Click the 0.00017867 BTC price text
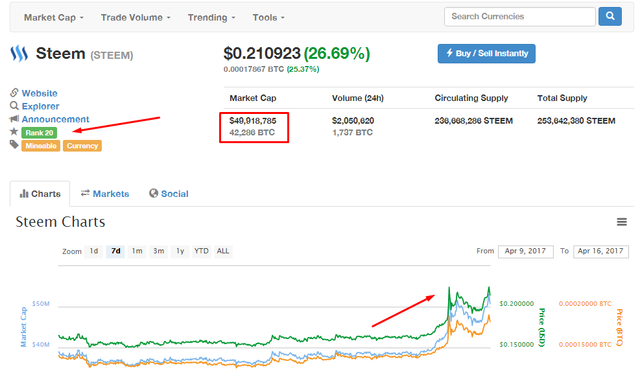Screen dimensions: 640x379 click(253, 69)
